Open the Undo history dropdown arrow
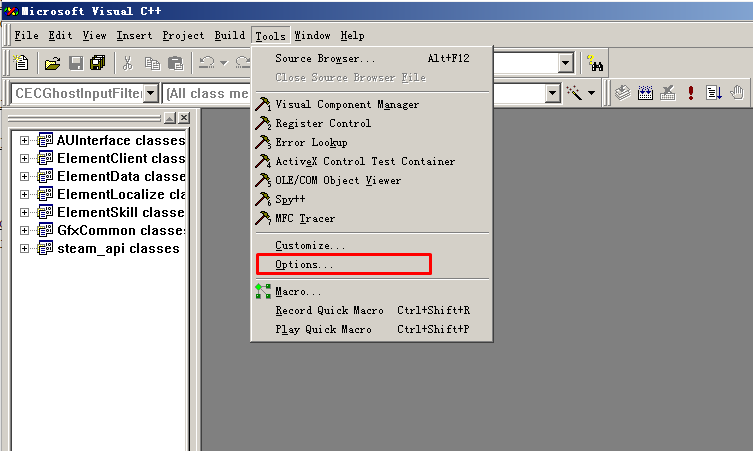The image size is (753, 451). coord(223,63)
